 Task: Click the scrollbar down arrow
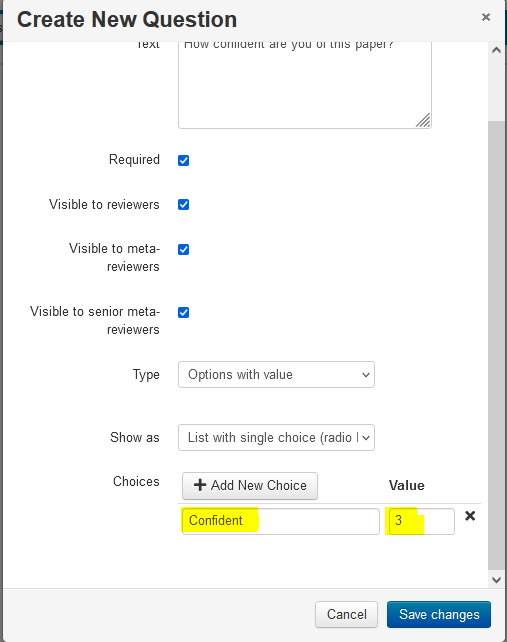(496, 579)
